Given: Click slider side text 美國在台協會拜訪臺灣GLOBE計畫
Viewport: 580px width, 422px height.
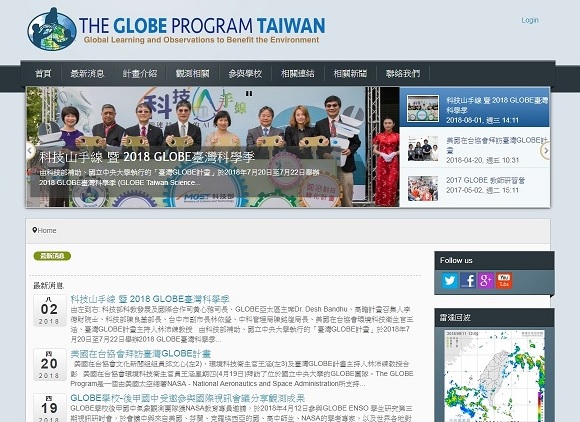Looking at the screenshot, I should 497,145.
